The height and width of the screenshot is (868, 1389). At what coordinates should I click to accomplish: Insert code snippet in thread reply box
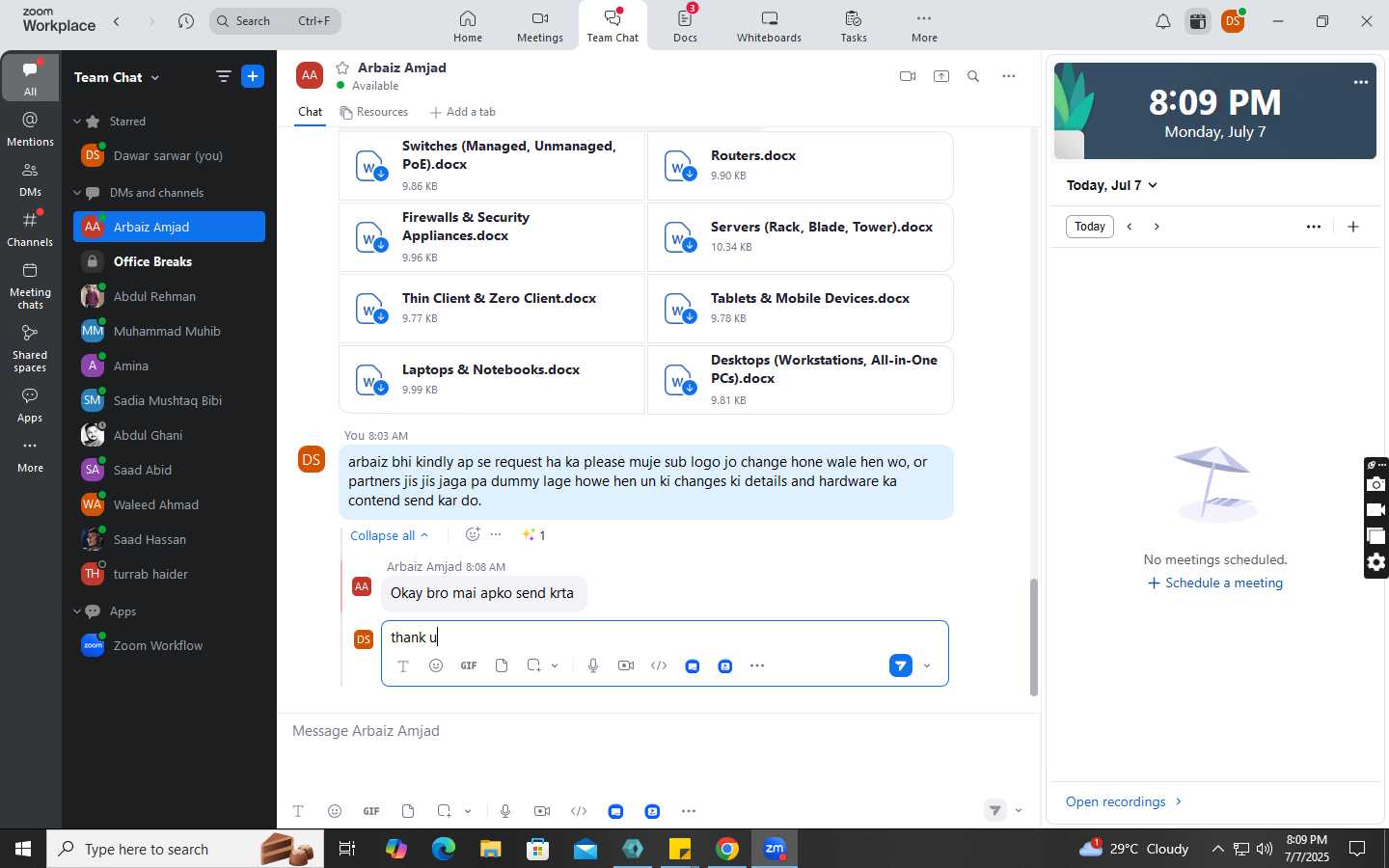pos(659,665)
